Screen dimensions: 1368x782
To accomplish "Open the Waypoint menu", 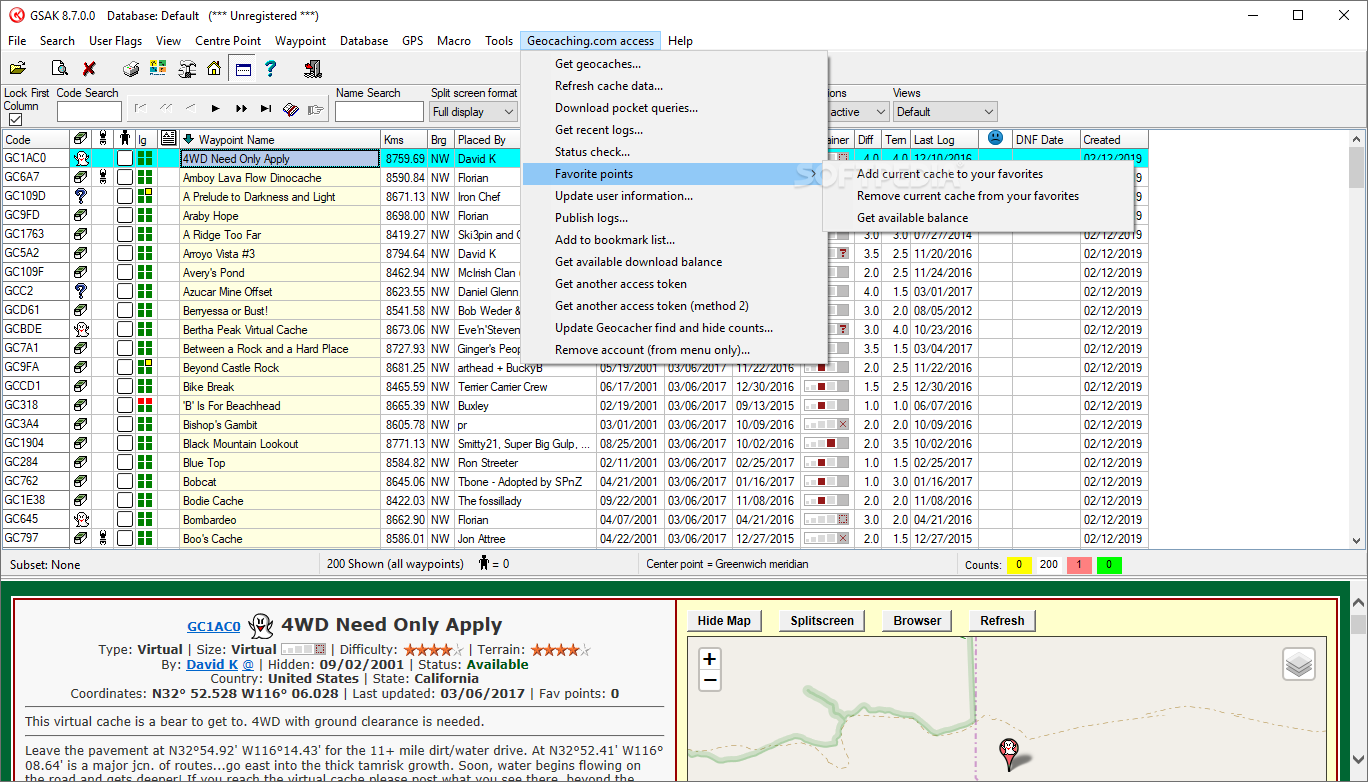I will click(300, 41).
